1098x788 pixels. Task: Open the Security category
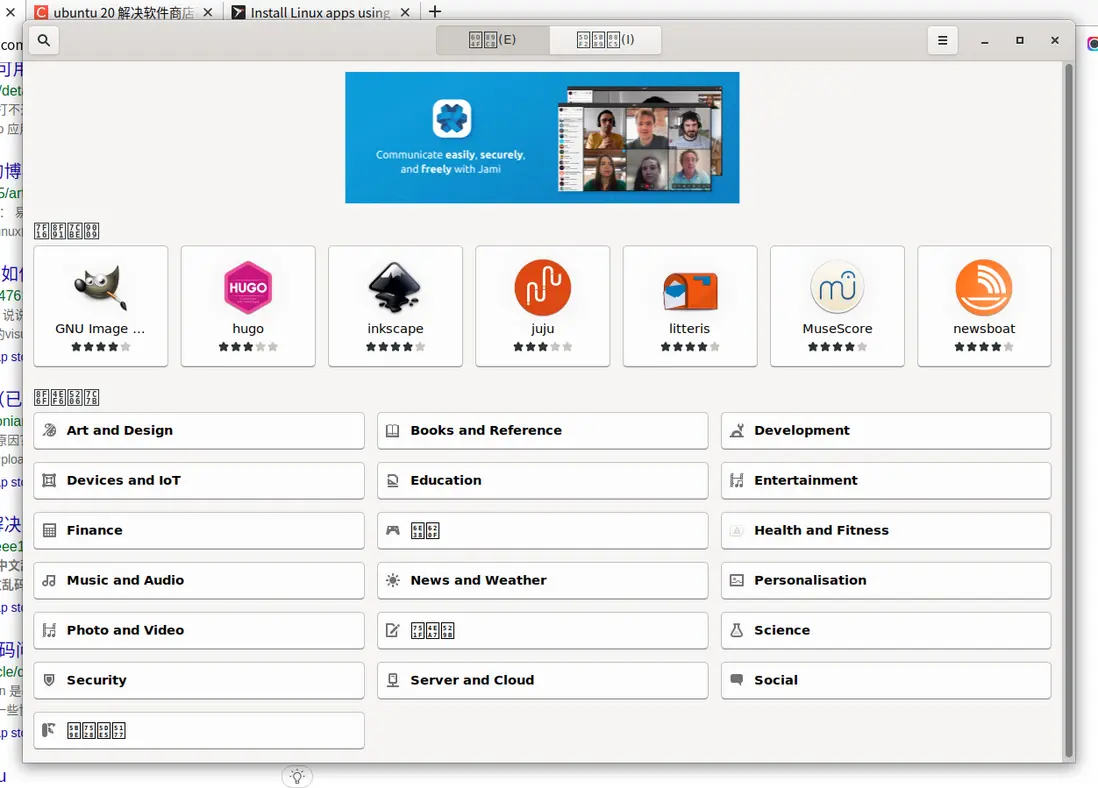click(199, 680)
